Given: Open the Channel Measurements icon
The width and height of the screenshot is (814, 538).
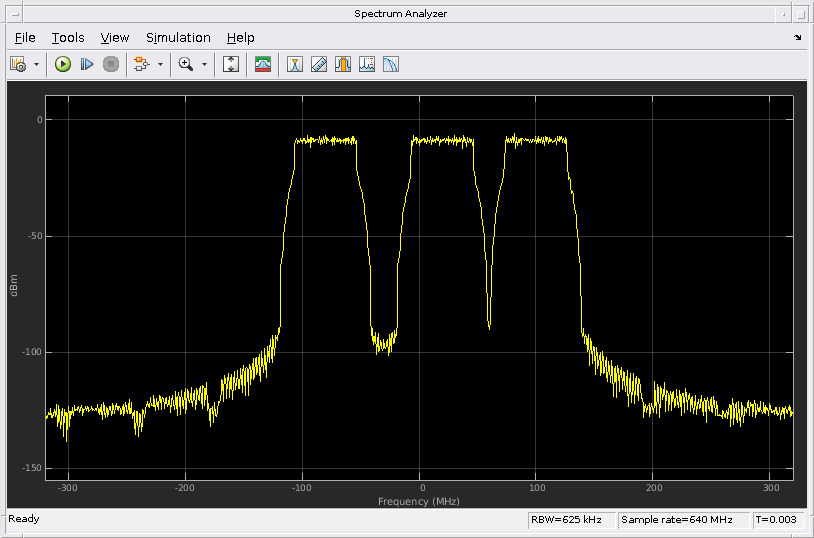Looking at the screenshot, I should (343, 64).
